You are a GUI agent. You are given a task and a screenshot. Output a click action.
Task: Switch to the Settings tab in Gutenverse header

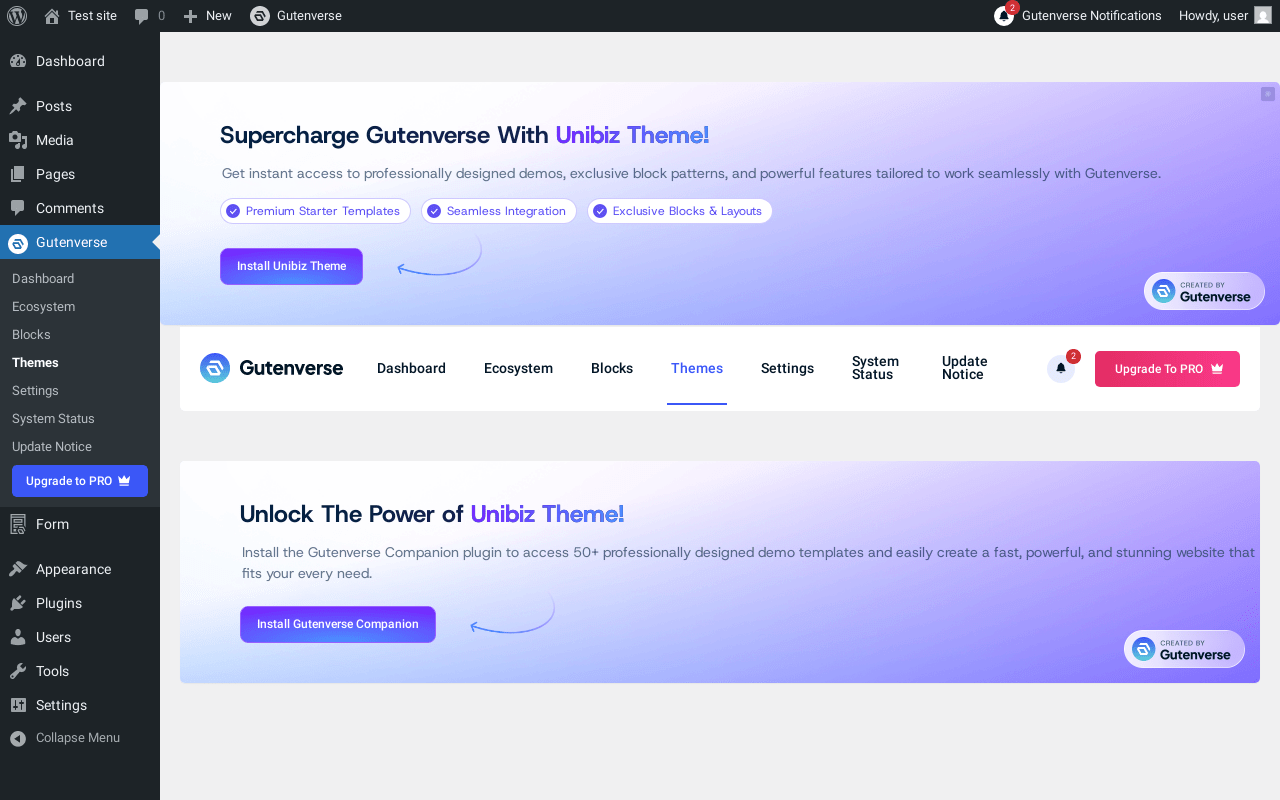[787, 368]
